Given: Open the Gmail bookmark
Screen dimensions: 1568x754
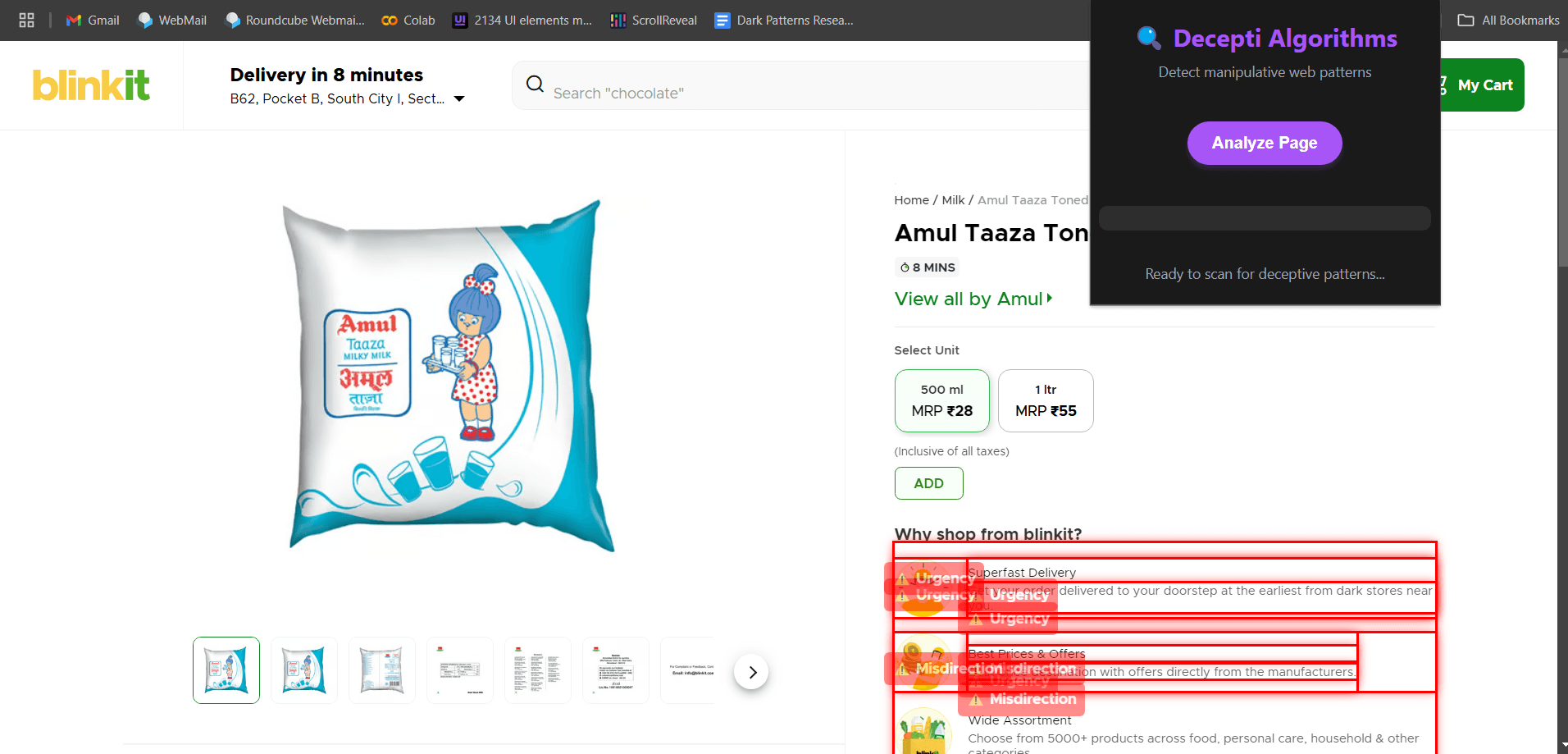Looking at the screenshot, I should point(93,21).
